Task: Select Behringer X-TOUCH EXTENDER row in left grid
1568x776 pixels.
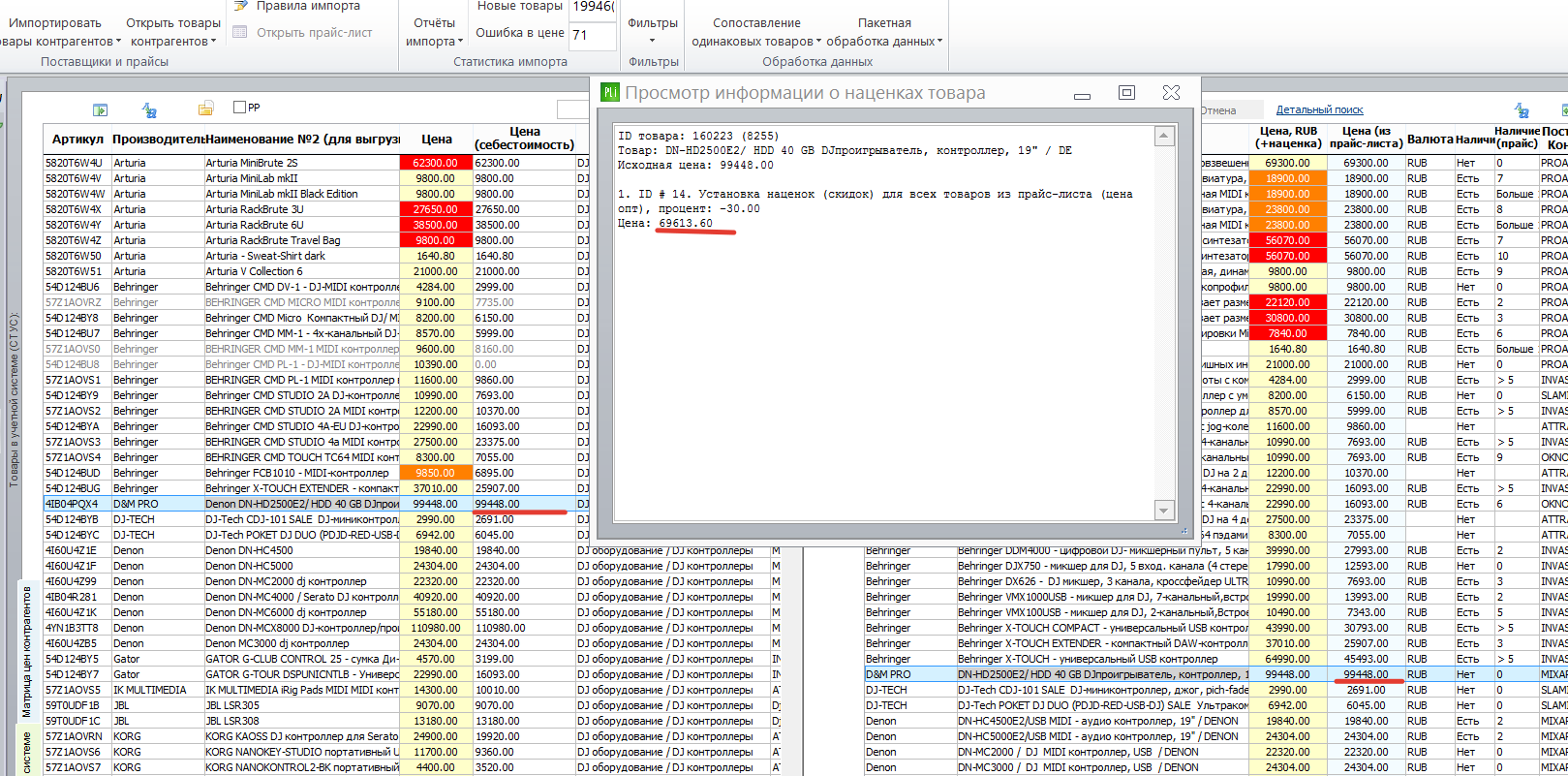Action: [x=301, y=488]
